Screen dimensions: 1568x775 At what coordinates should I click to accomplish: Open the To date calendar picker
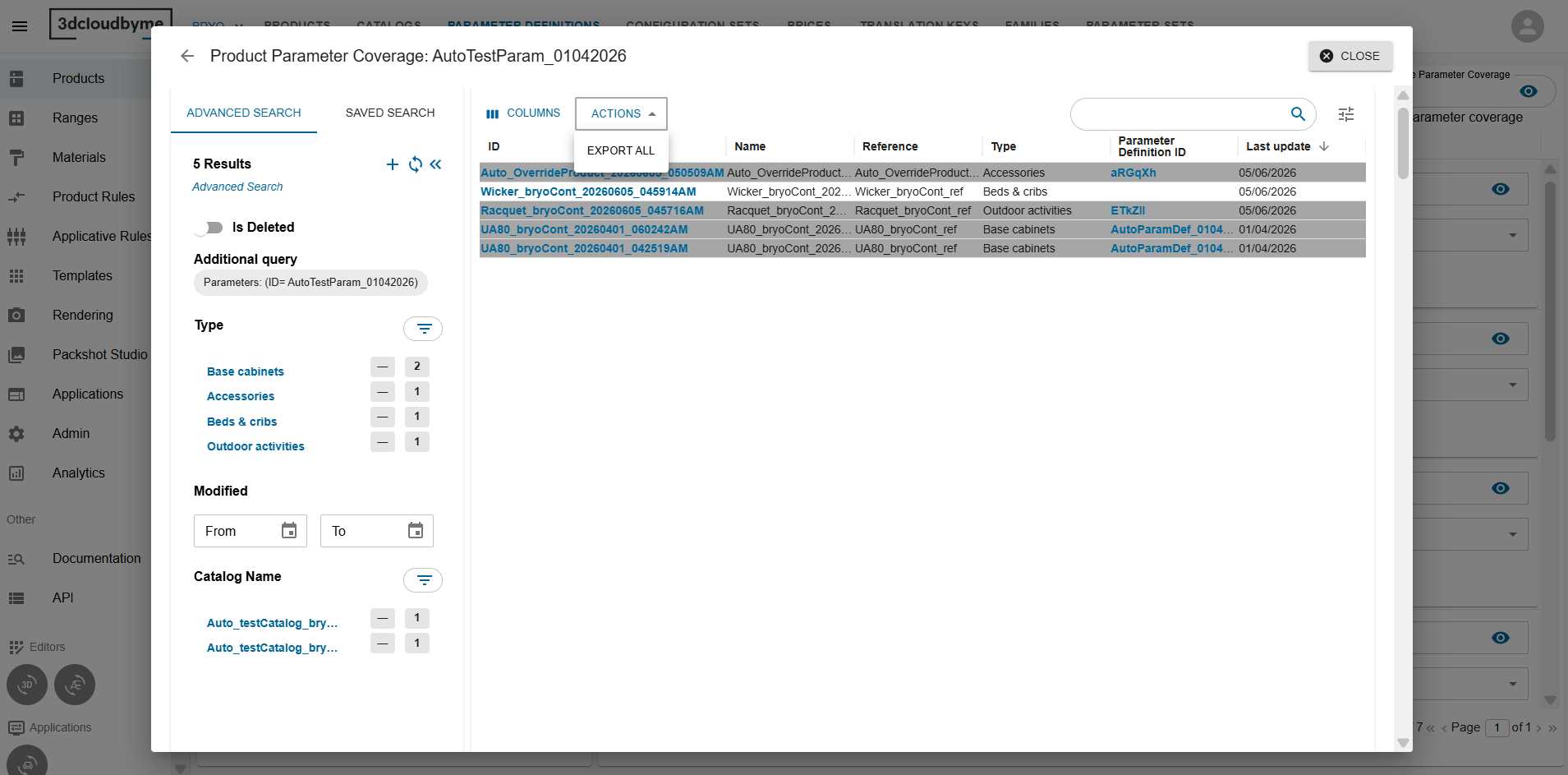pos(416,531)
